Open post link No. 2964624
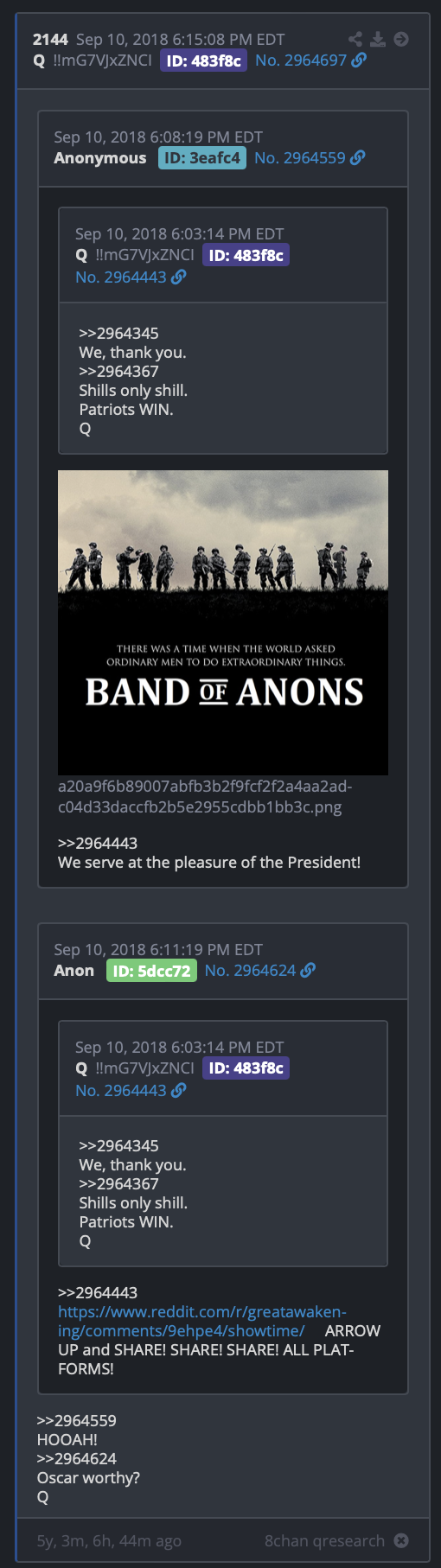Viewport: 441px width, 1568px height. tap(251, 970)
